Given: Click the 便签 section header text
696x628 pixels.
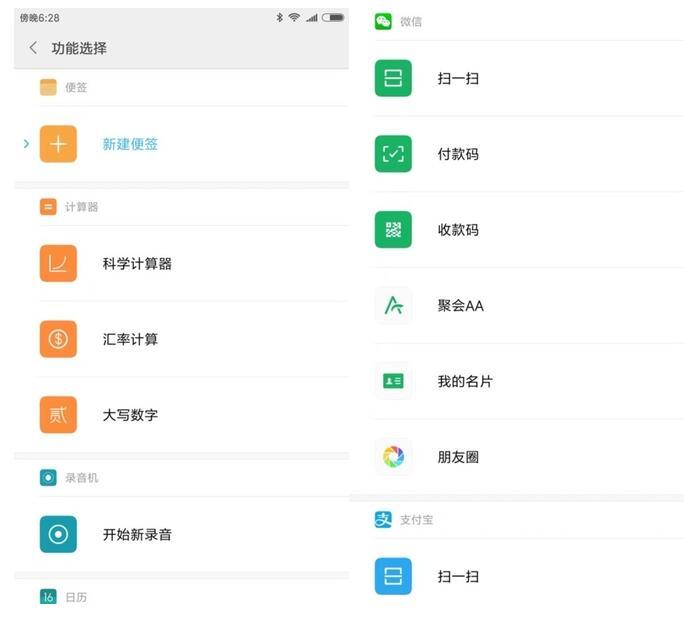Looking at the screenshot, I should 76,87.
